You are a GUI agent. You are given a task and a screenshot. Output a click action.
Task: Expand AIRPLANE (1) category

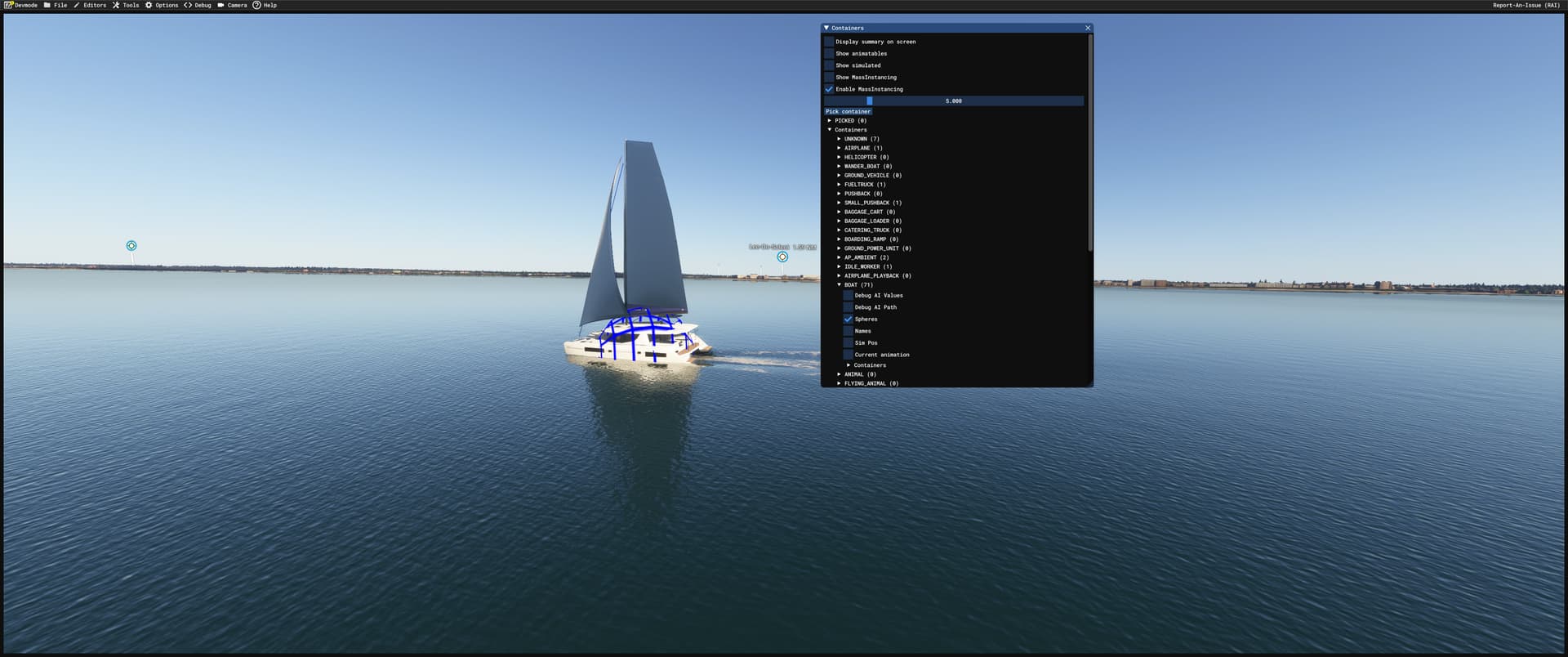(x=839, y=148)
